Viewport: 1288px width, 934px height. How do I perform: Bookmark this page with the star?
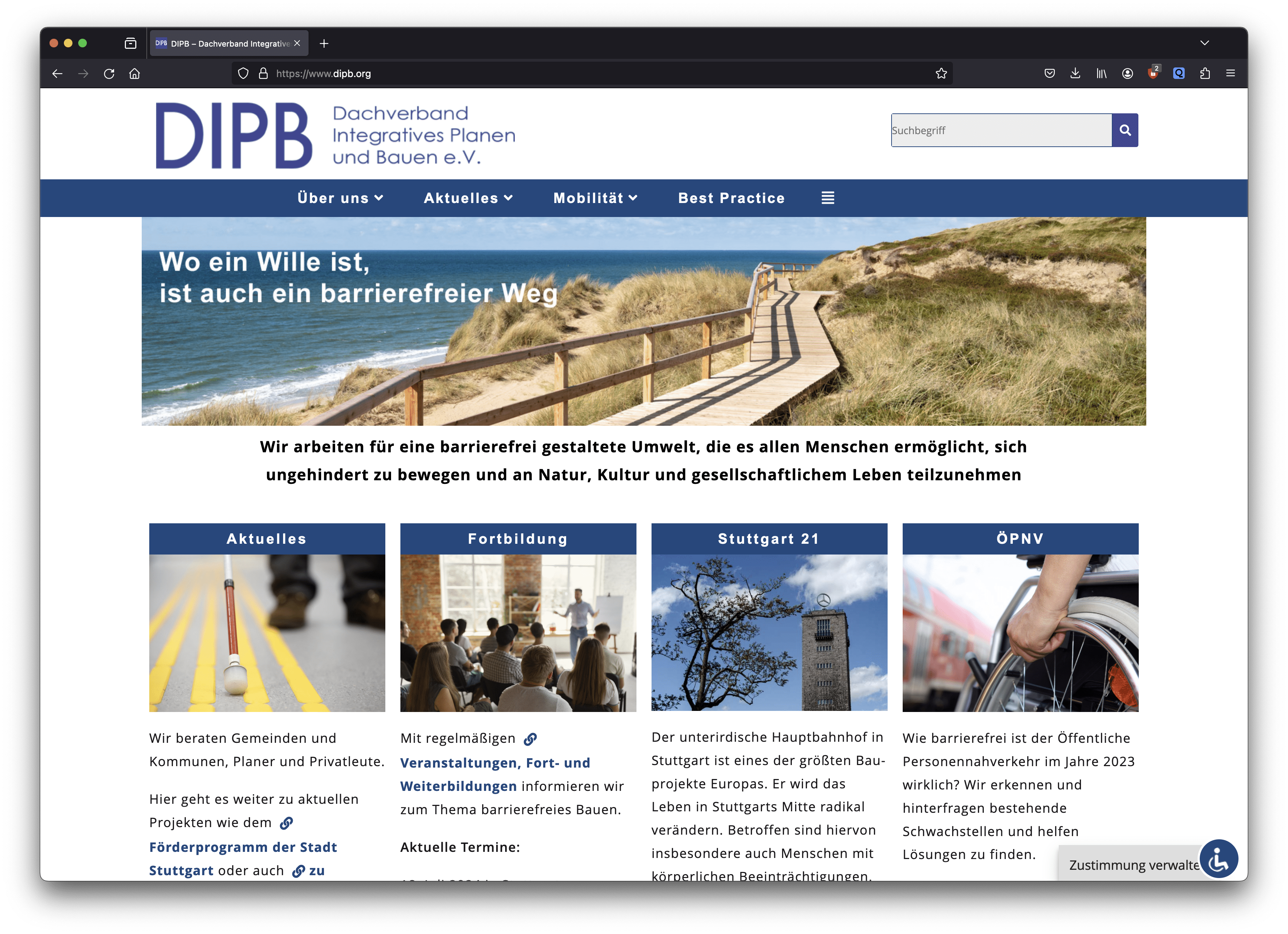pos(941,73)
